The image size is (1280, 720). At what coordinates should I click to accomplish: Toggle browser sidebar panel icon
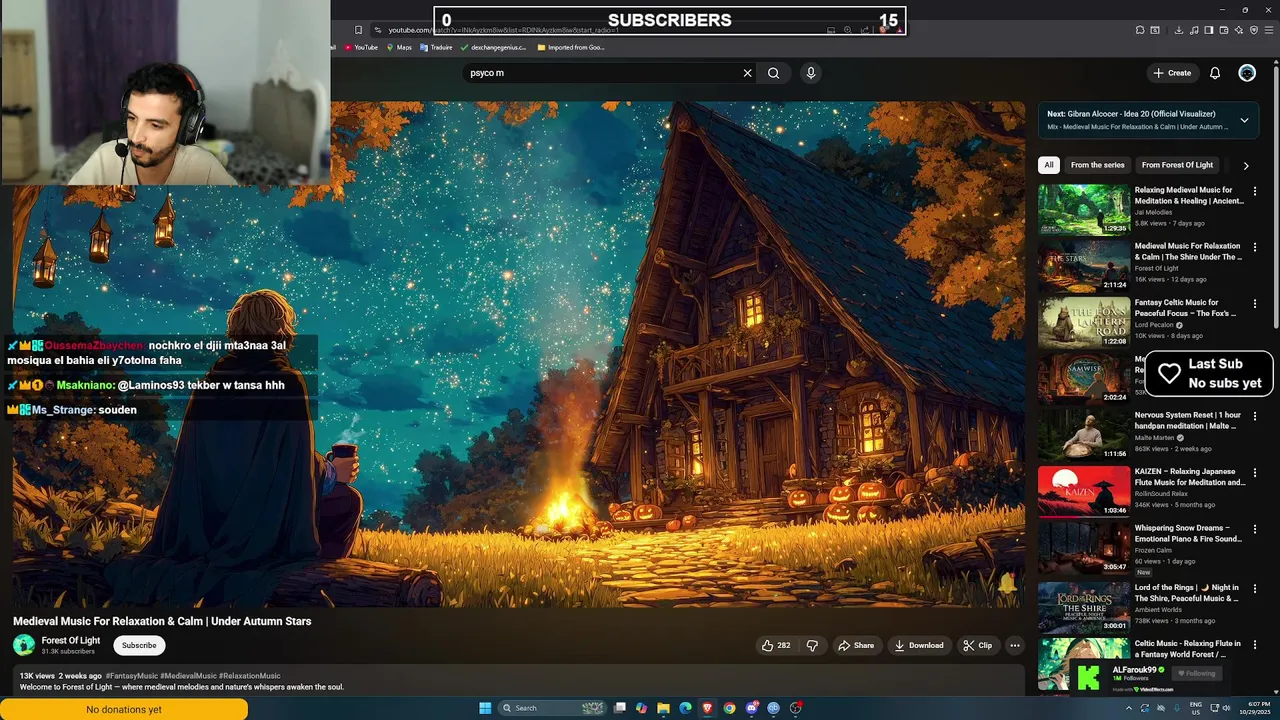tap(1209, 30)
